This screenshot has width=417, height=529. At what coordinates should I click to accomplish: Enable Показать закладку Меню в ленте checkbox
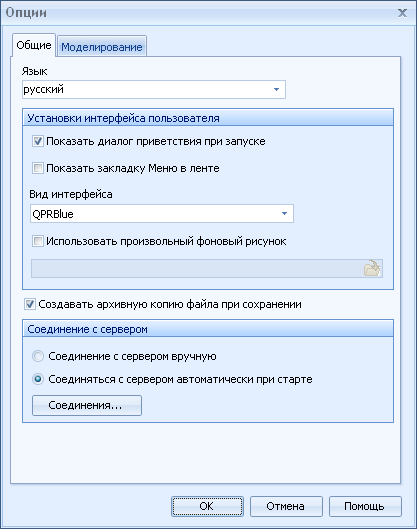37,168
